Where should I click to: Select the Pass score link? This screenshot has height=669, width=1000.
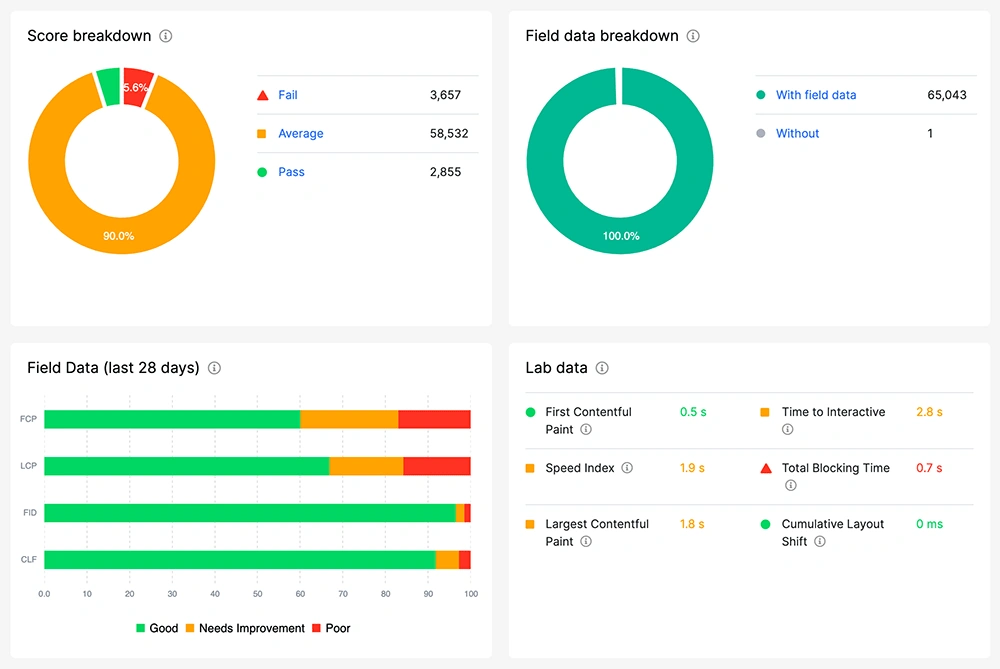291,172
